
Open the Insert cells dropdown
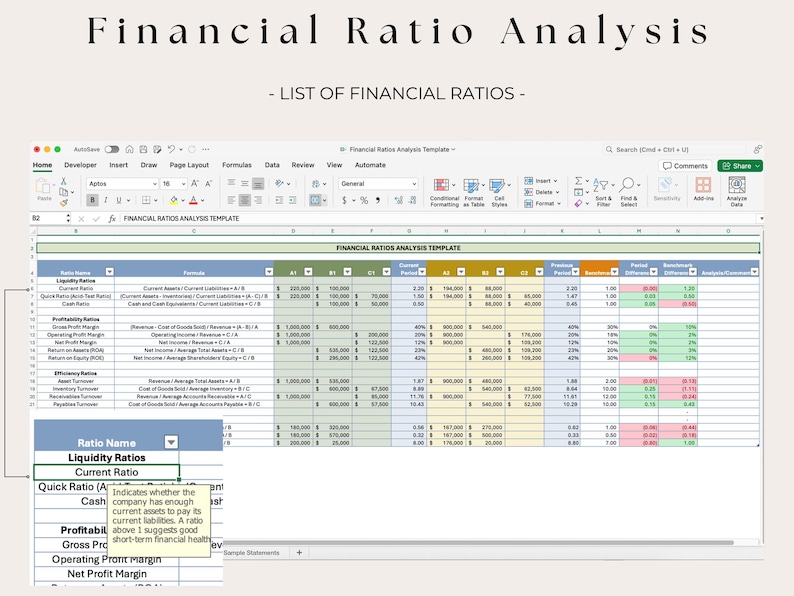point(541,181)
